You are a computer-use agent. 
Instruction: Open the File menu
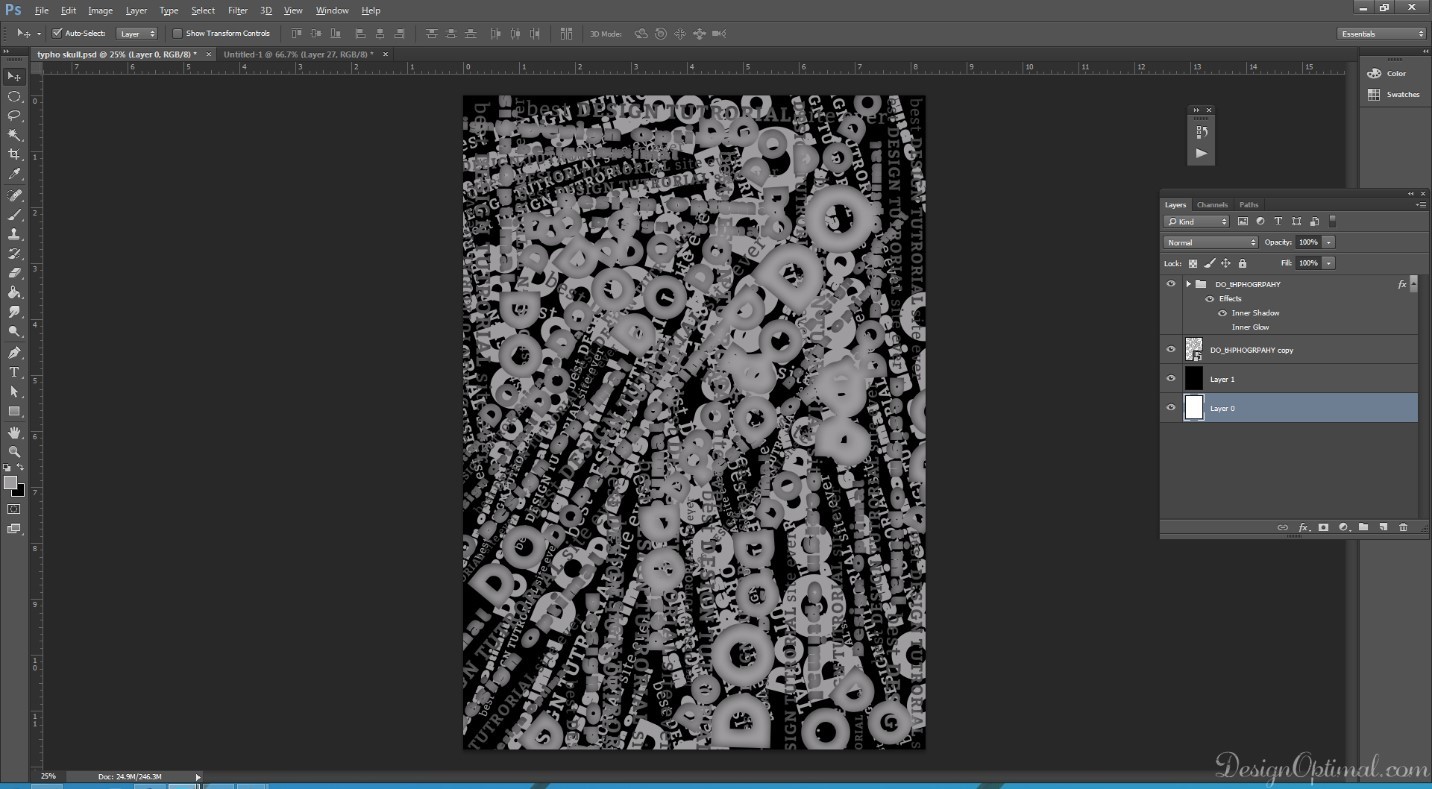tap(42, 10)
